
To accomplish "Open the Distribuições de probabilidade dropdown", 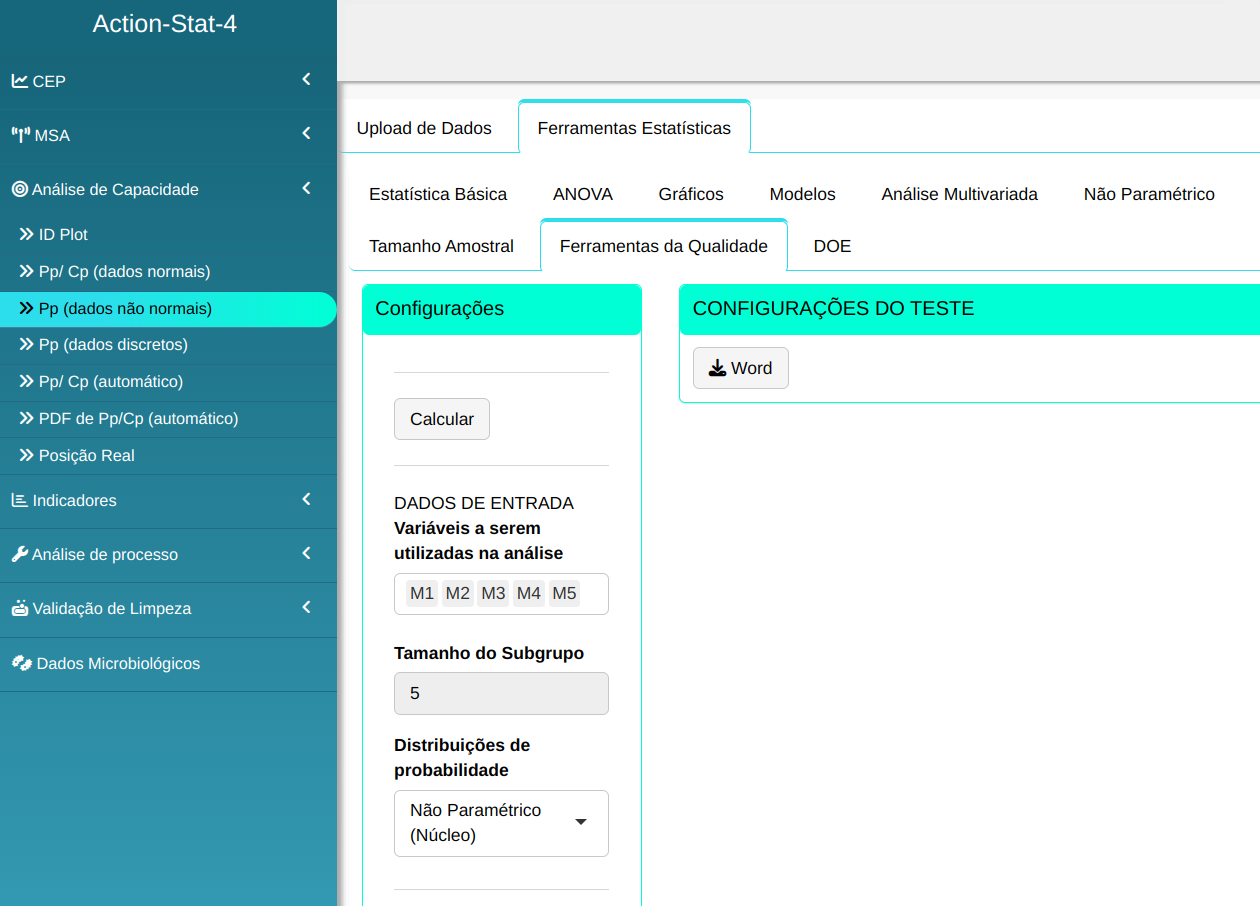I will (x=501, y=823).
